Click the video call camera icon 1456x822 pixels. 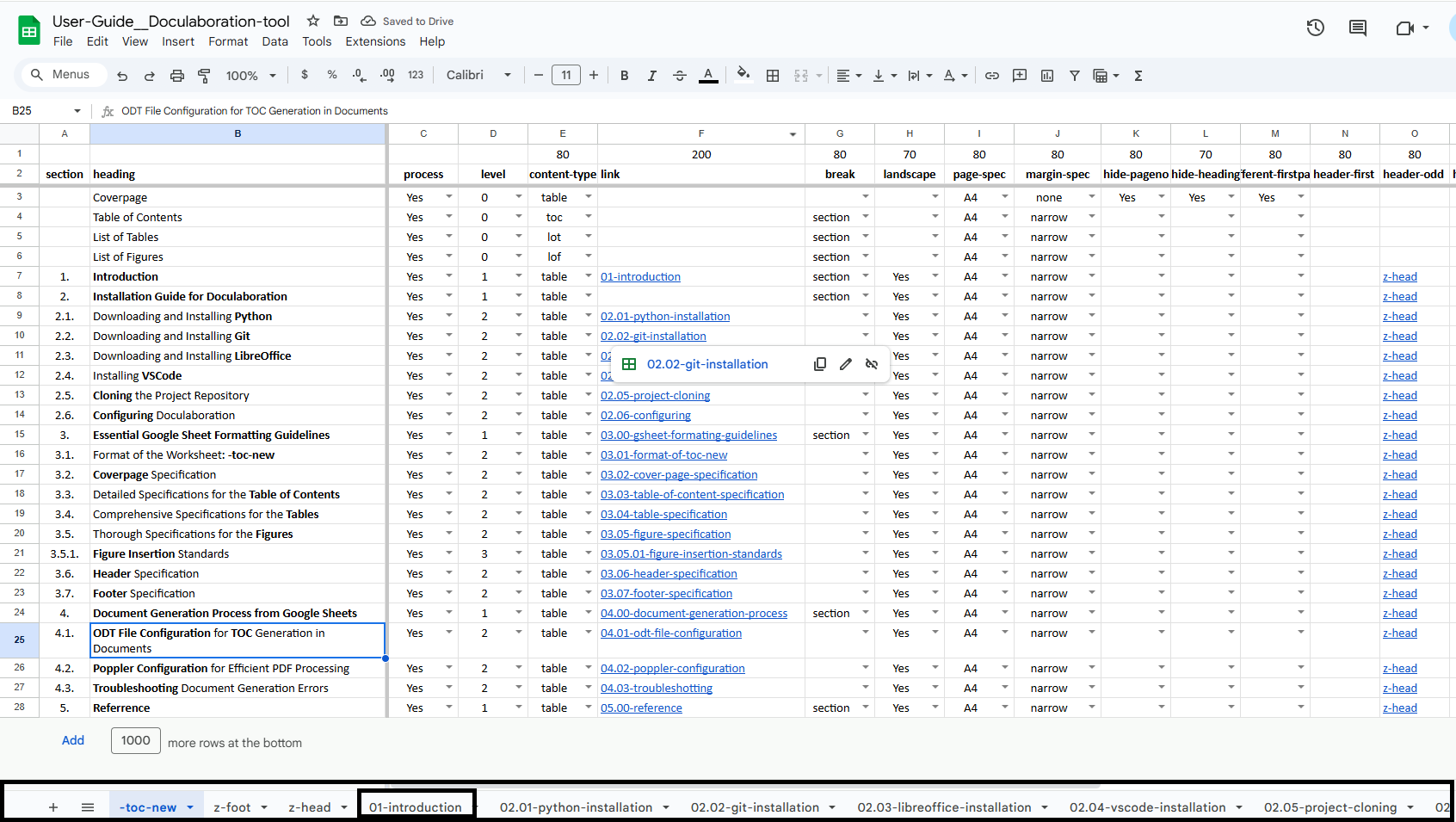pyautogui.click(x=1405, y=28)
